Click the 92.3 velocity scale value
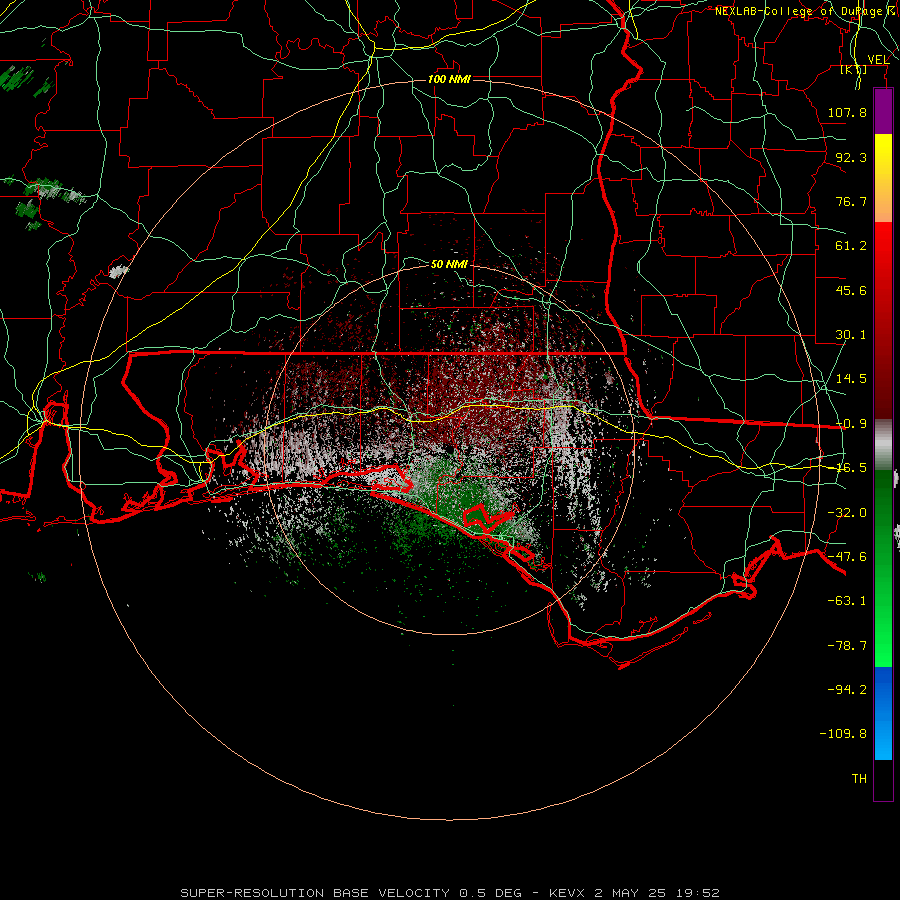900x900 pixels. (x=851, y=157)
